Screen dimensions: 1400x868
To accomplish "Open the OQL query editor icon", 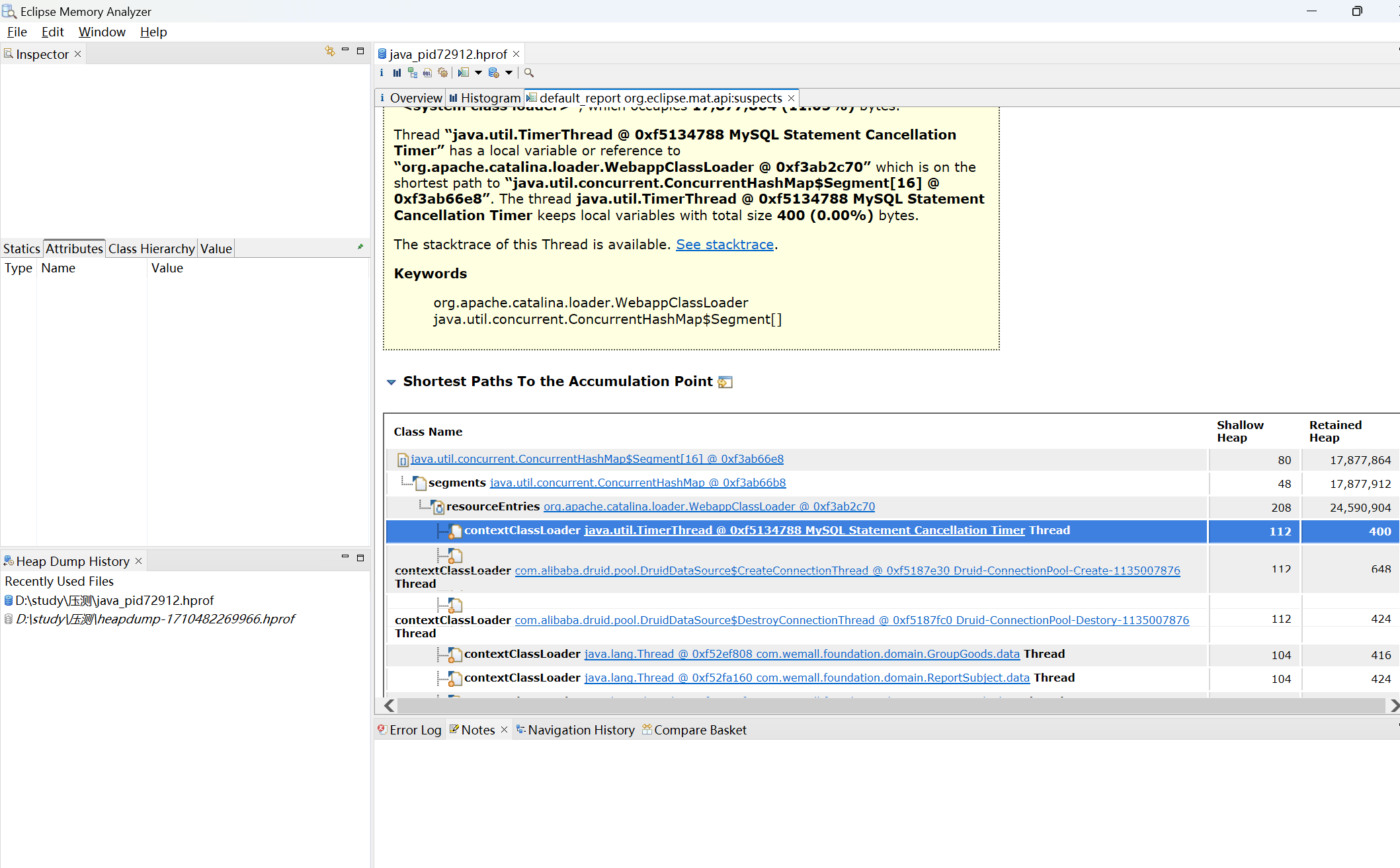I will click(x=428, y=73).
